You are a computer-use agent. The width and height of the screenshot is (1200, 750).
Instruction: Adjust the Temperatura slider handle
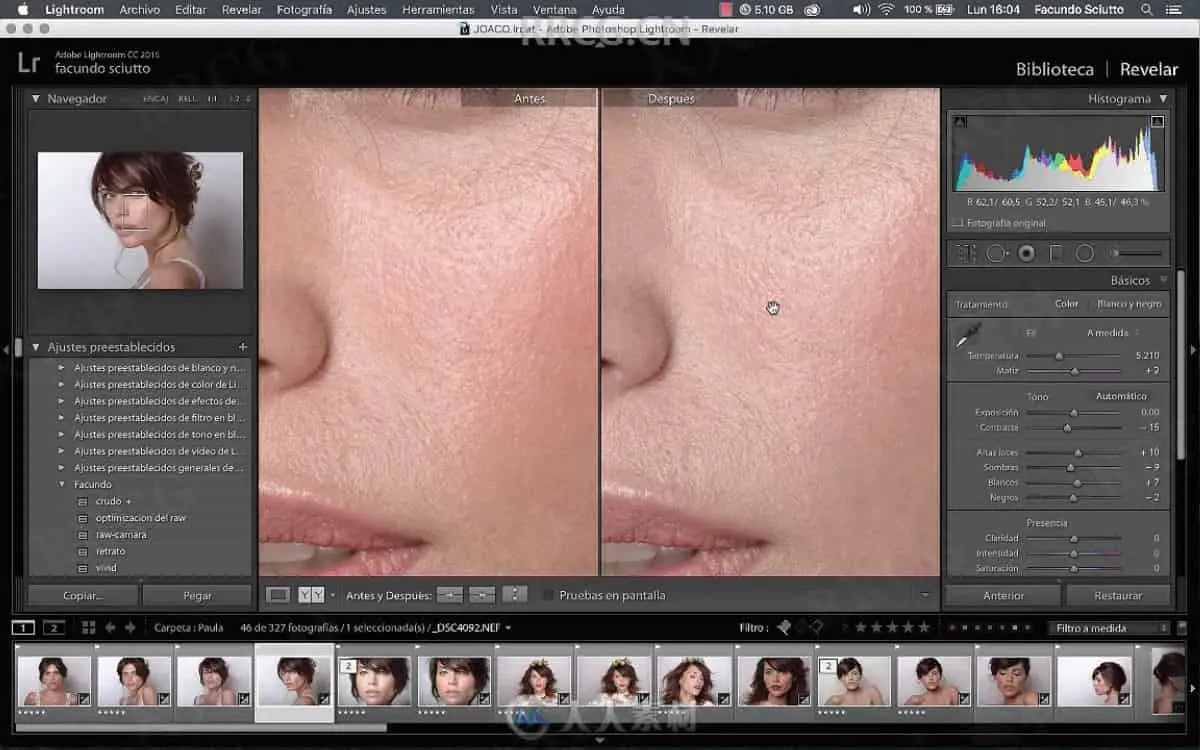(x=1059, y=356)
